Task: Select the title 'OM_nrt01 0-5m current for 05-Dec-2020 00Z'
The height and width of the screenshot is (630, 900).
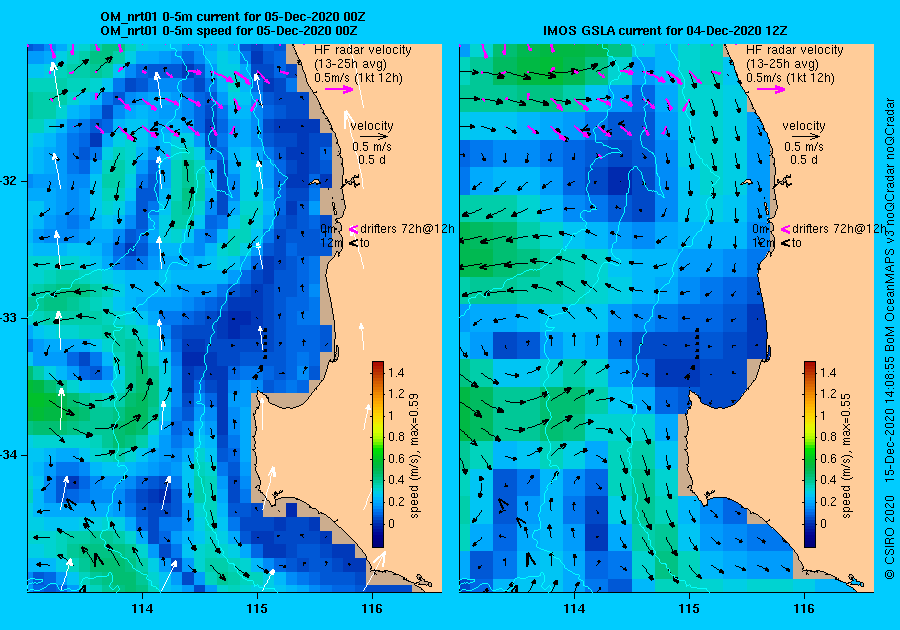Action: (233, 17)
